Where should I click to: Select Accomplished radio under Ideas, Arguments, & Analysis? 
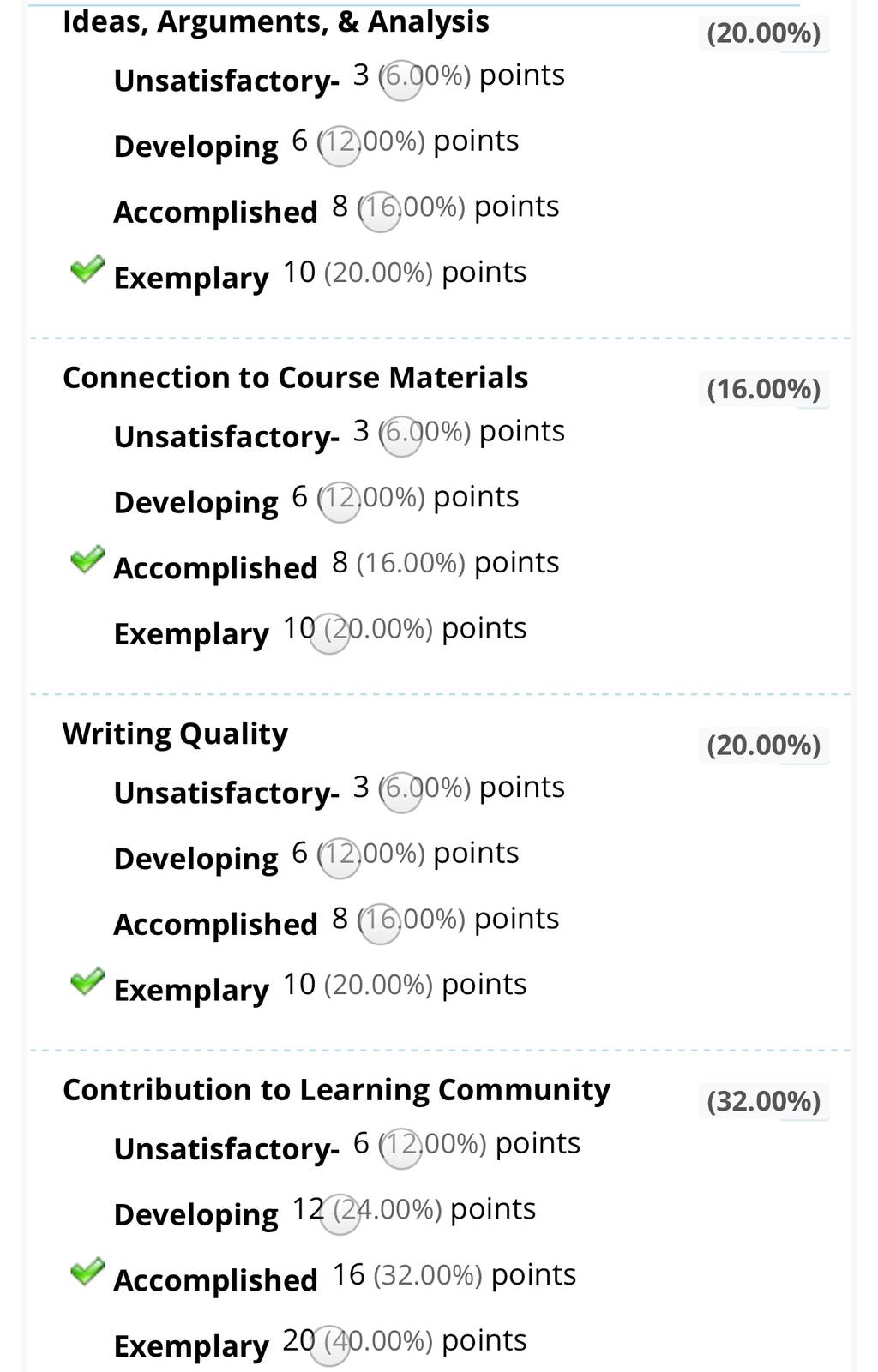(x=380, y=213)
